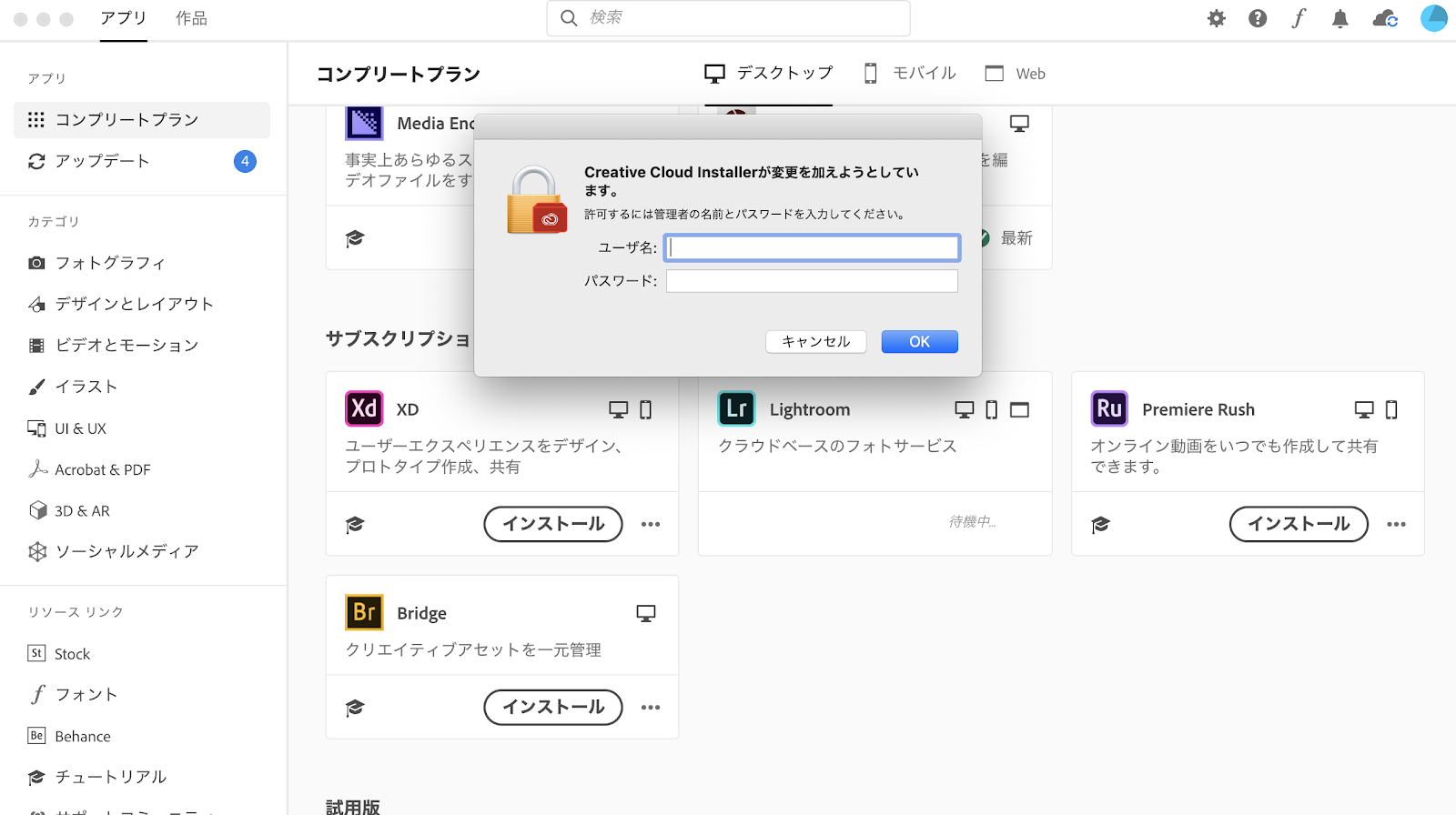Open more options on XD card

click(651, 524)
